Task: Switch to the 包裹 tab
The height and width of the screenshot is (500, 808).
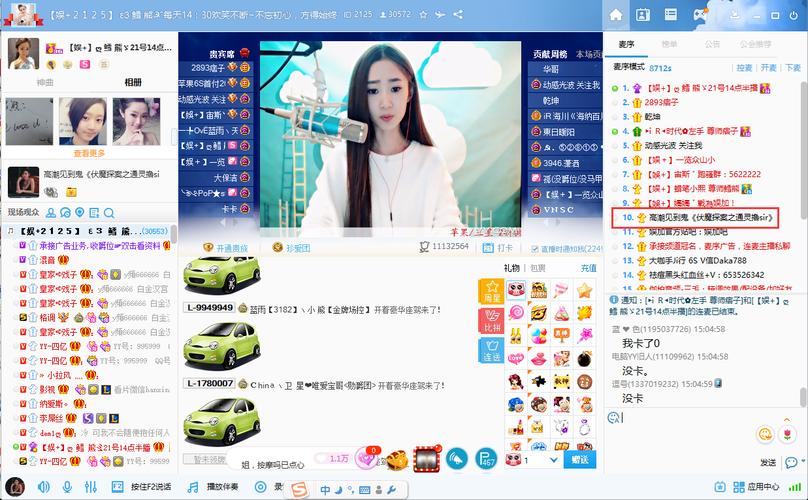Action: coord(537,268)
